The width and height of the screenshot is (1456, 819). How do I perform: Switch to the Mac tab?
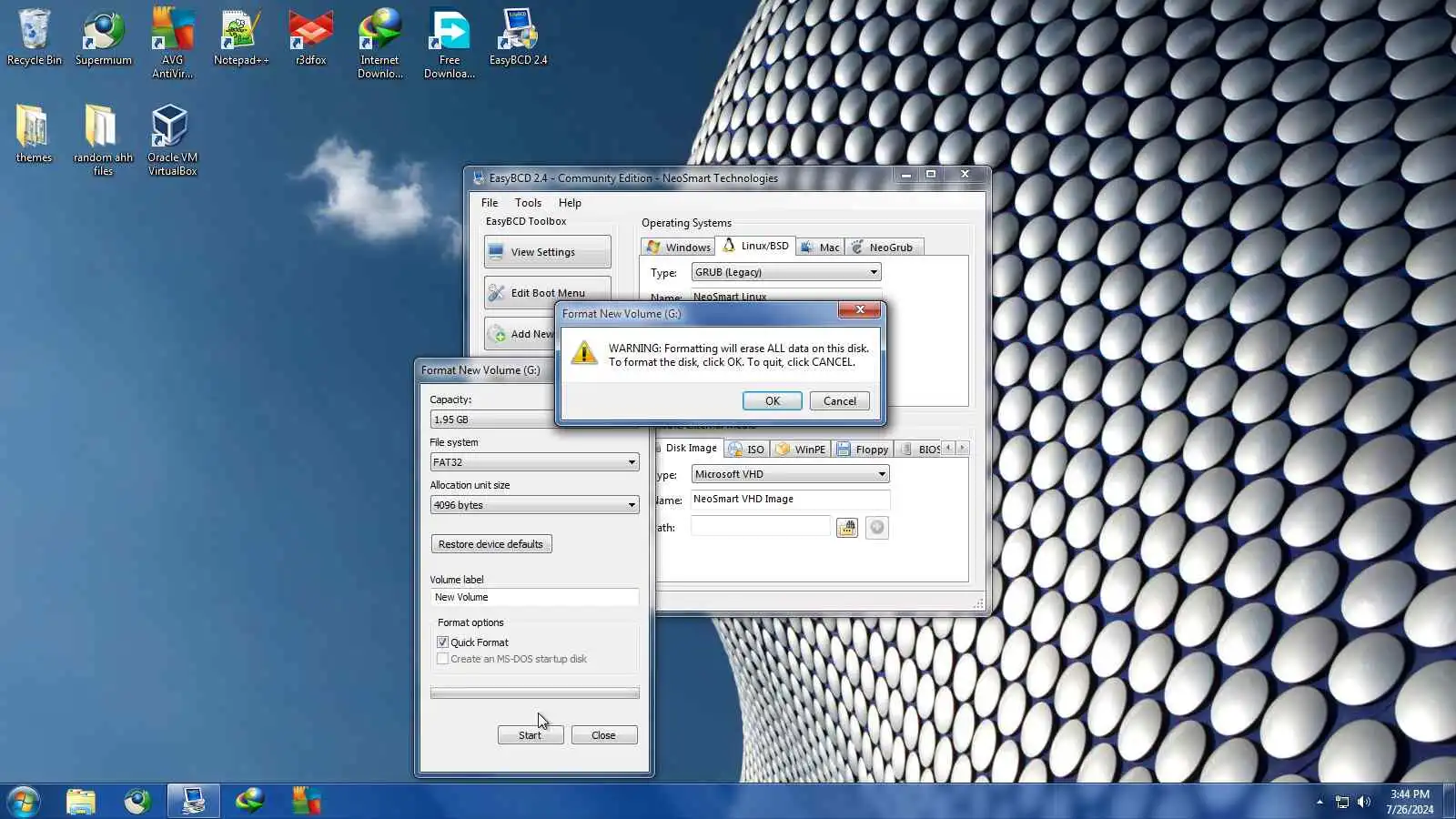[x=820, y=248]
